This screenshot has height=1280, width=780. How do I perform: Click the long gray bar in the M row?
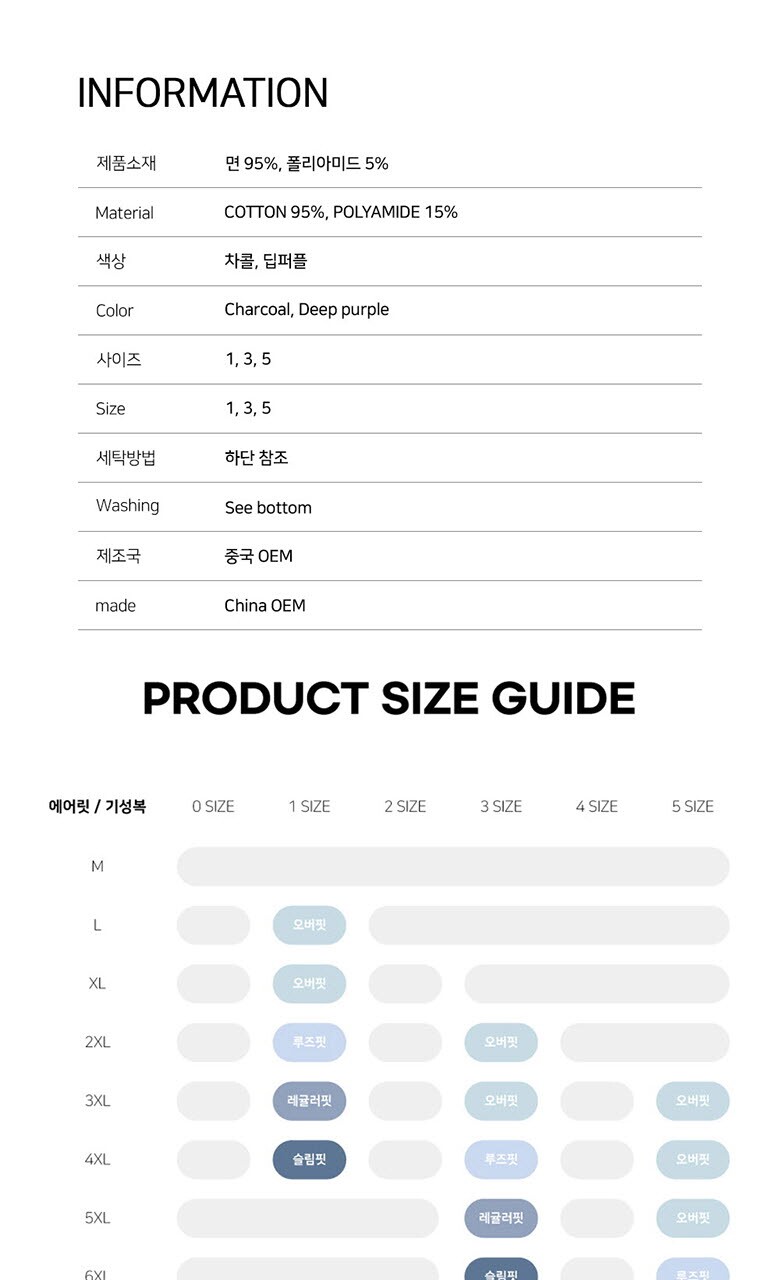coord(453,866)
